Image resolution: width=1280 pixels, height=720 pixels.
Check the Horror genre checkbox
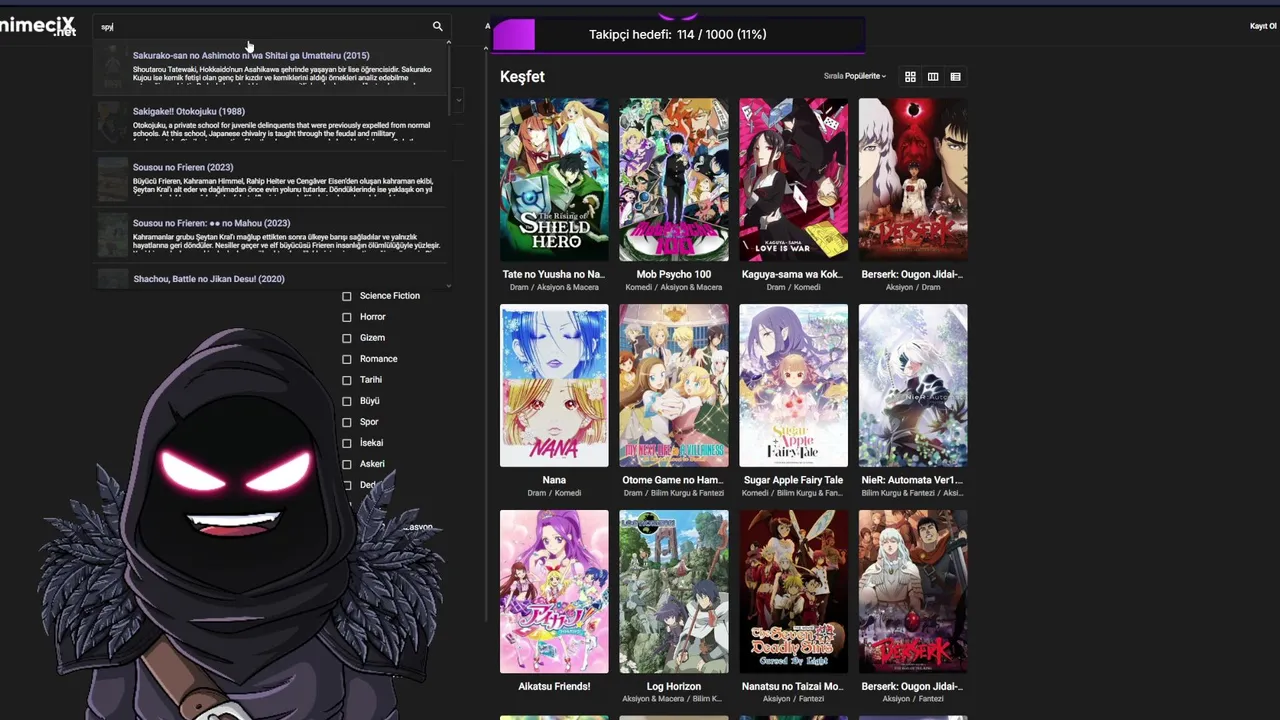pyautogui.click(x=347, y=317)
